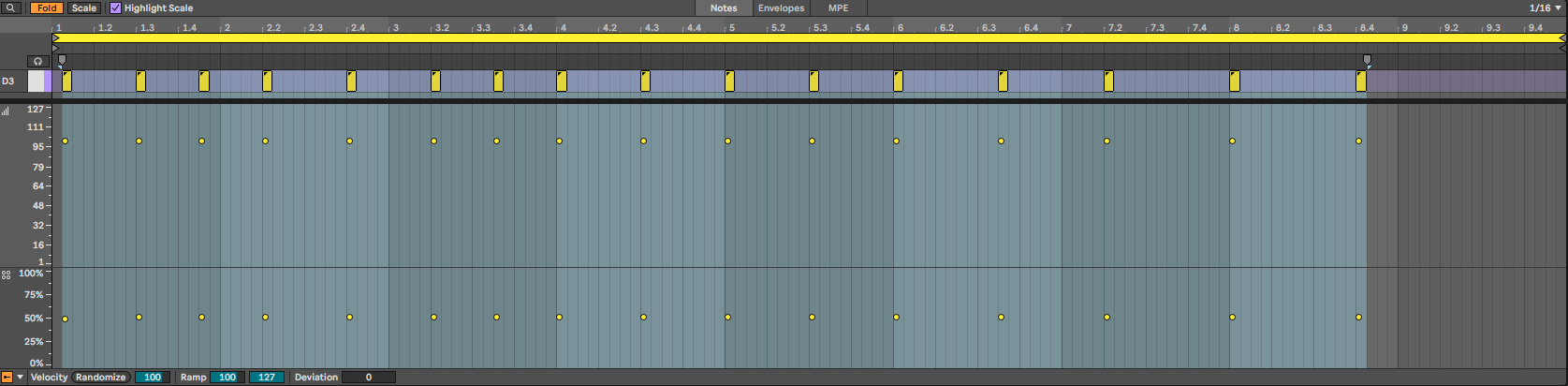Click the velocity marker for the note at 7.2
This screenshot has width=1568, height=386.
click(1107, 141)
